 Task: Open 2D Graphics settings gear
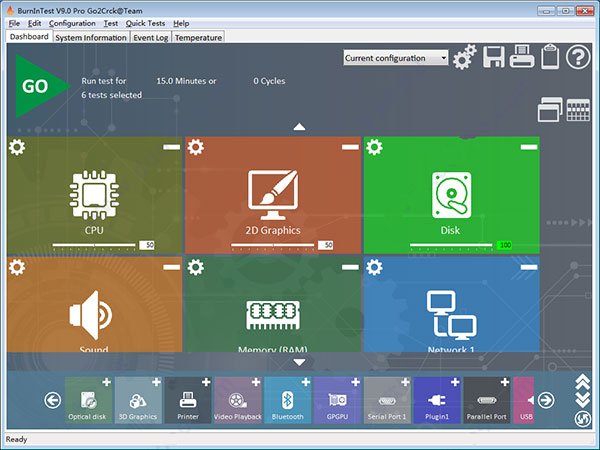click(x=195, y=147)
